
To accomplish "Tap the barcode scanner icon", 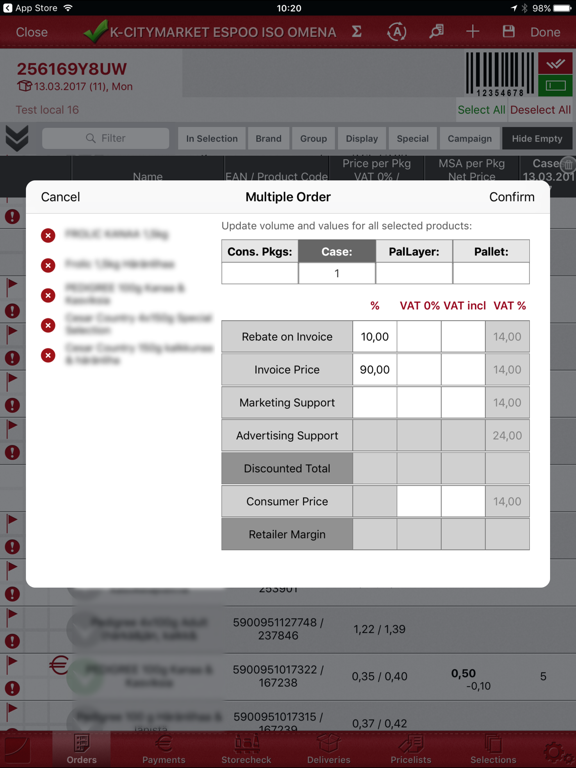I will 500,74.
